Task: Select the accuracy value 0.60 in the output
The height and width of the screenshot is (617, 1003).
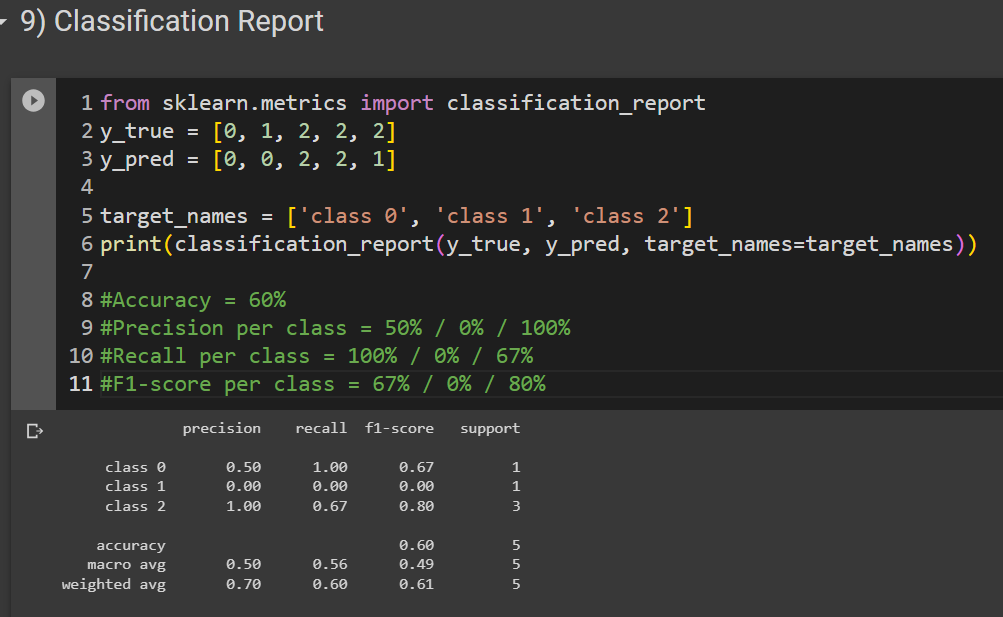Action: [416, 545]
